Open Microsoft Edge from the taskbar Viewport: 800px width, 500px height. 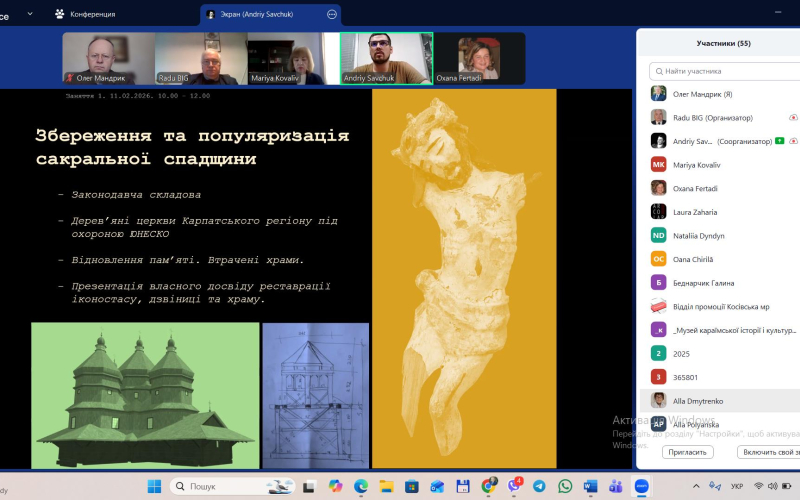coord(361,486)
